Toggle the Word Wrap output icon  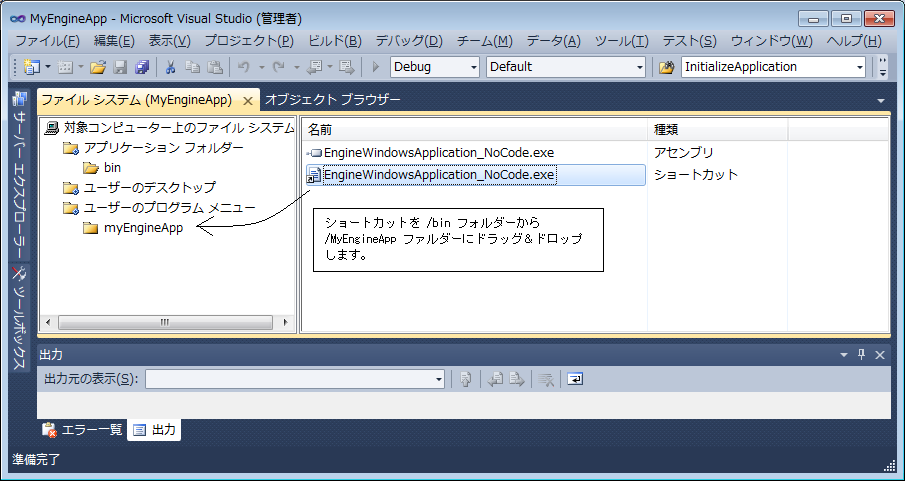[575, 379]
